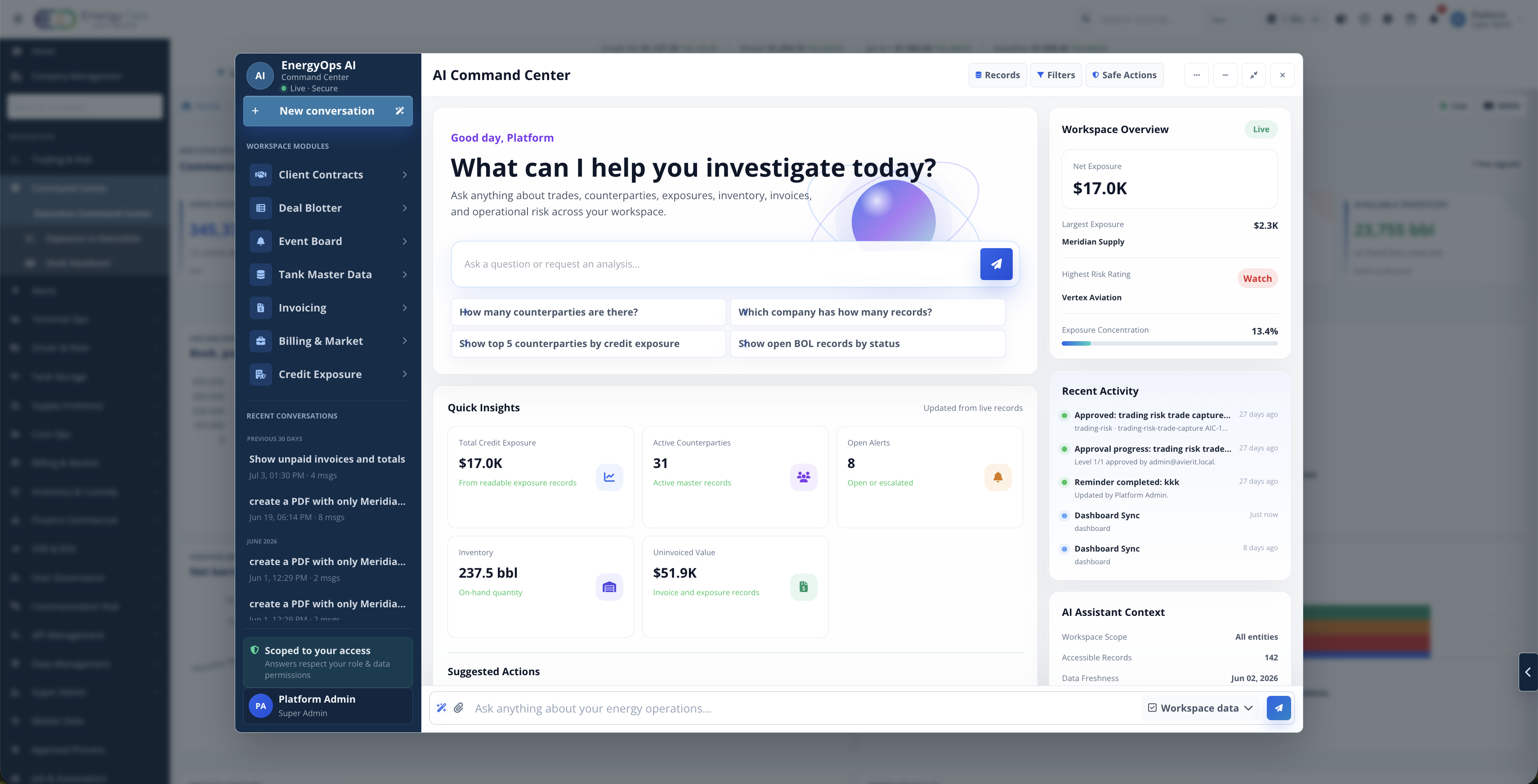
Task: Click the Credit Exposure icon
Action: [x=260, y=375]
